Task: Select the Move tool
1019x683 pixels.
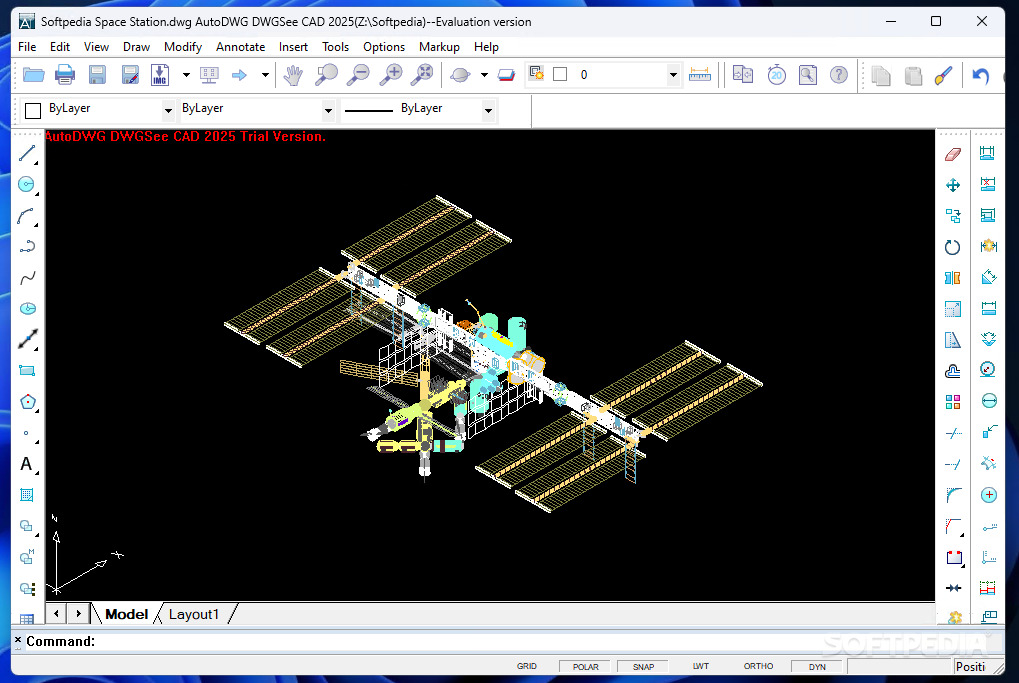Action: click(952, 185)
